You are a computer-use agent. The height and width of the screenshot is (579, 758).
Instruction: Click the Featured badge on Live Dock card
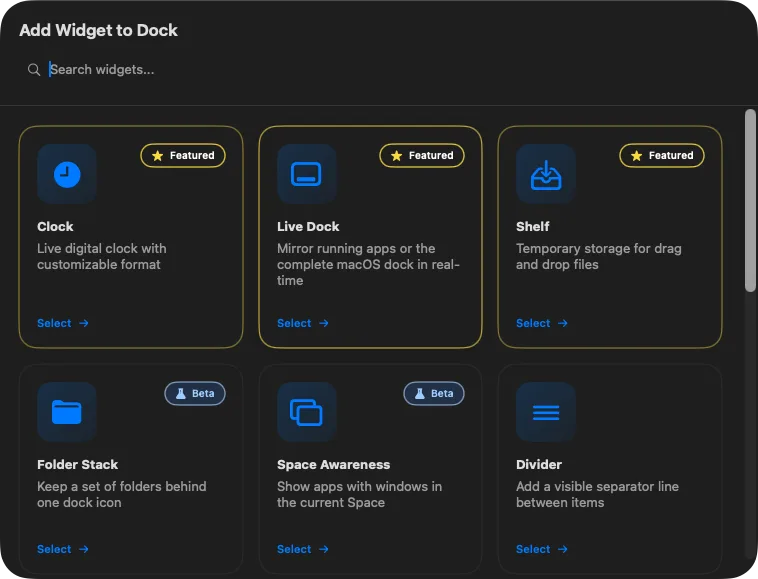422,156
